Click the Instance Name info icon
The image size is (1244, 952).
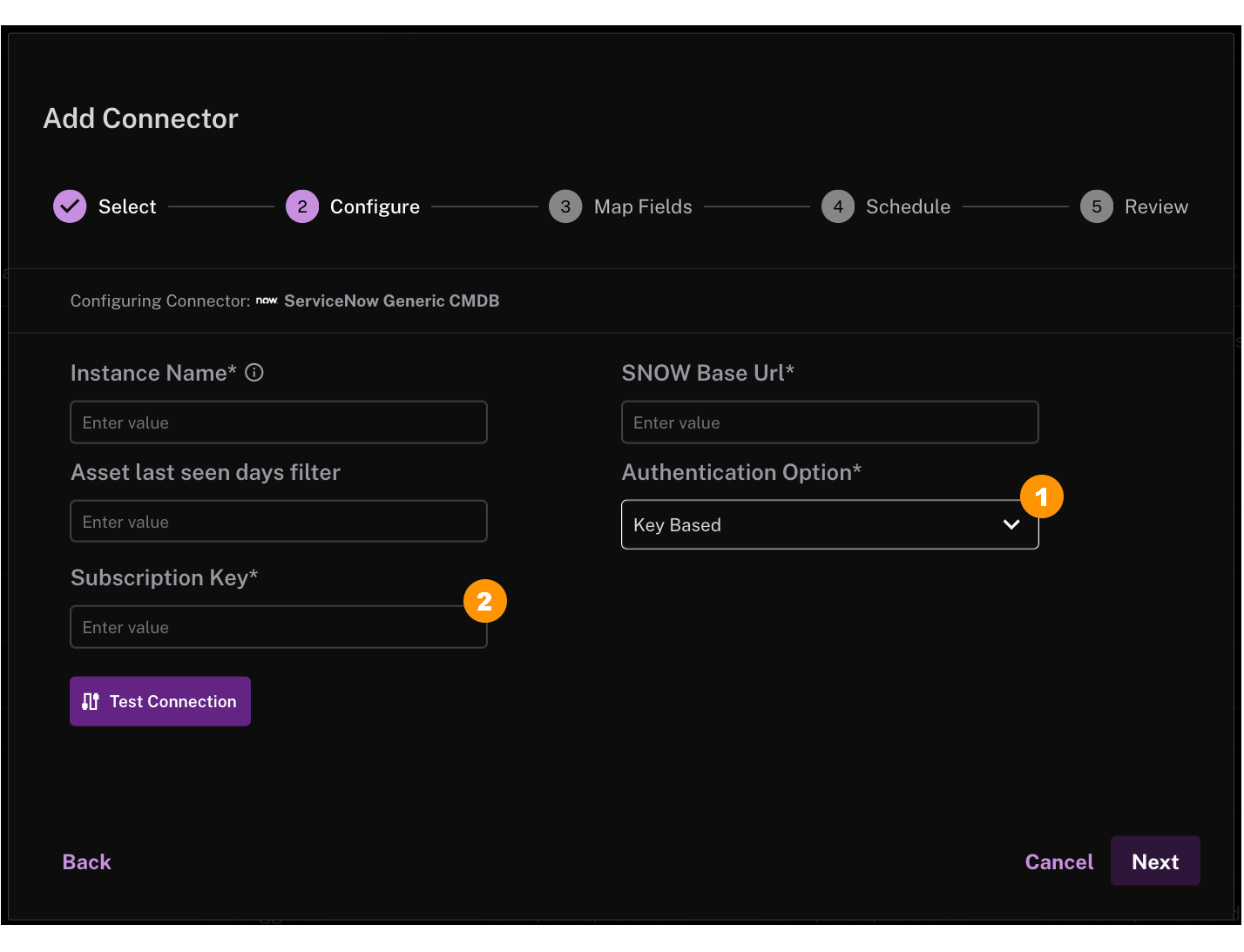tap(254, 373)
